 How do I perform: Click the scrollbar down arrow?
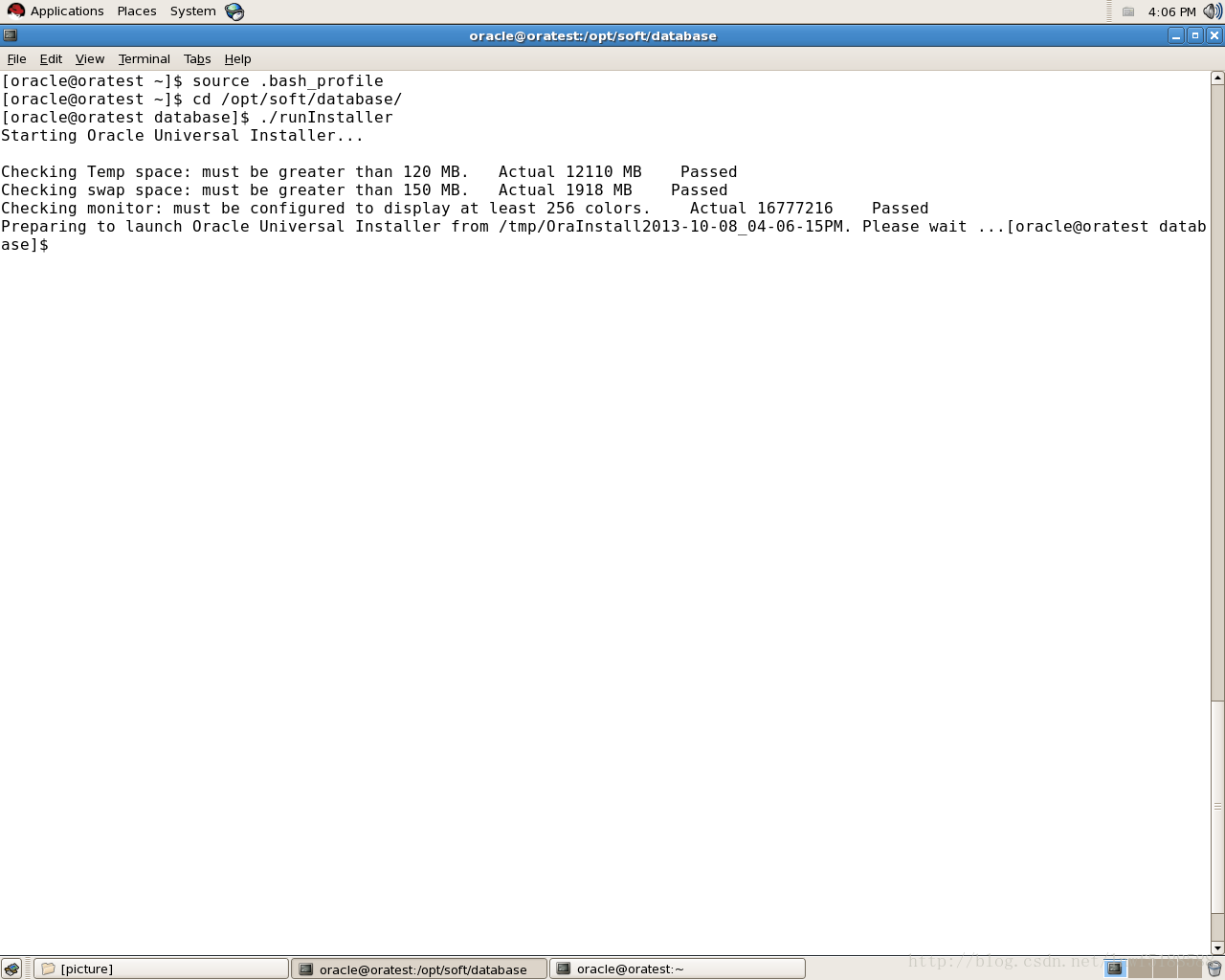[x=1217, y=948]
